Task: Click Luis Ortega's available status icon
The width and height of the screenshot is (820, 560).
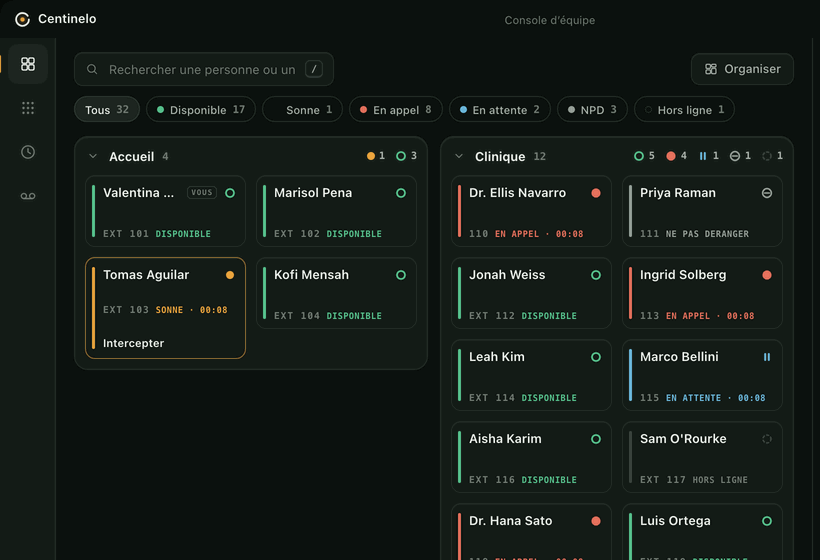Action: click(767, 521)
